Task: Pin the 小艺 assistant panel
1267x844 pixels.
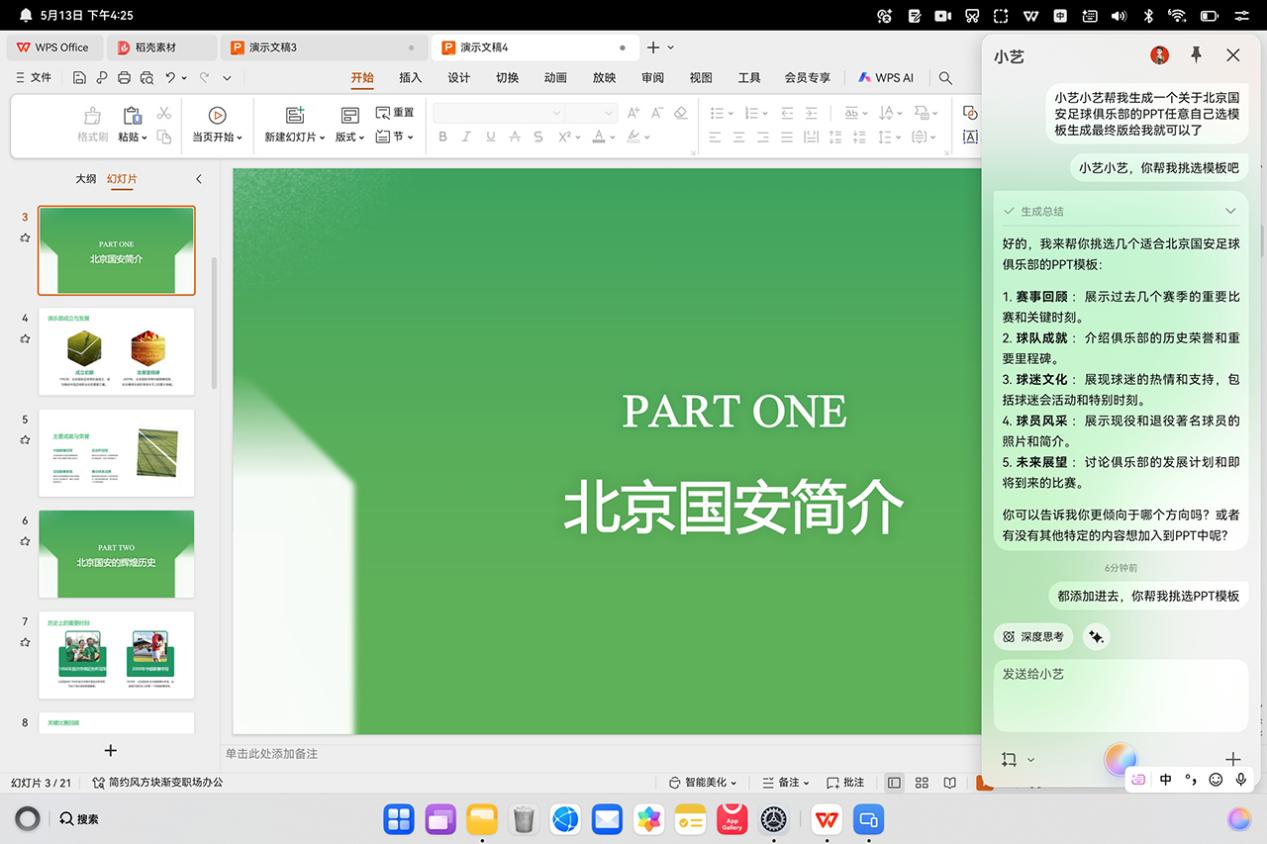Action: coord(1196,55)
